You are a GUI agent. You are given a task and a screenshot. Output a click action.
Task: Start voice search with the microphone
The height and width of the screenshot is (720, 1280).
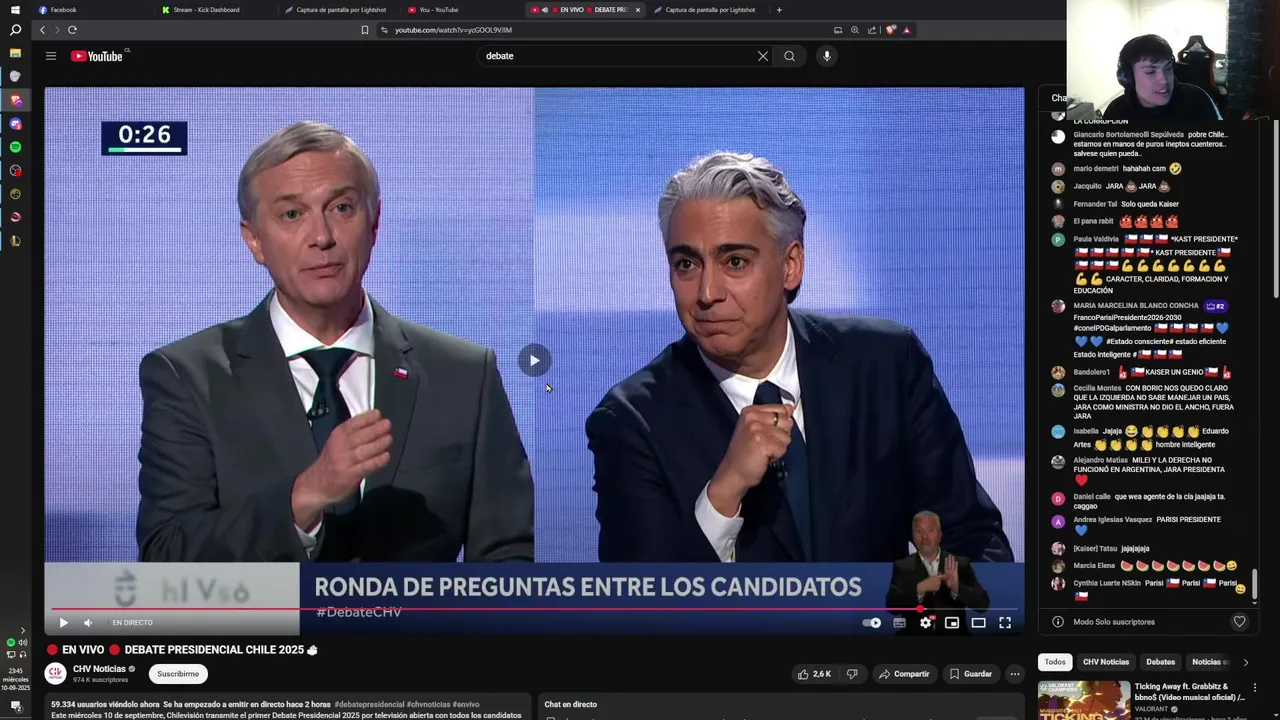click(827, 56)
